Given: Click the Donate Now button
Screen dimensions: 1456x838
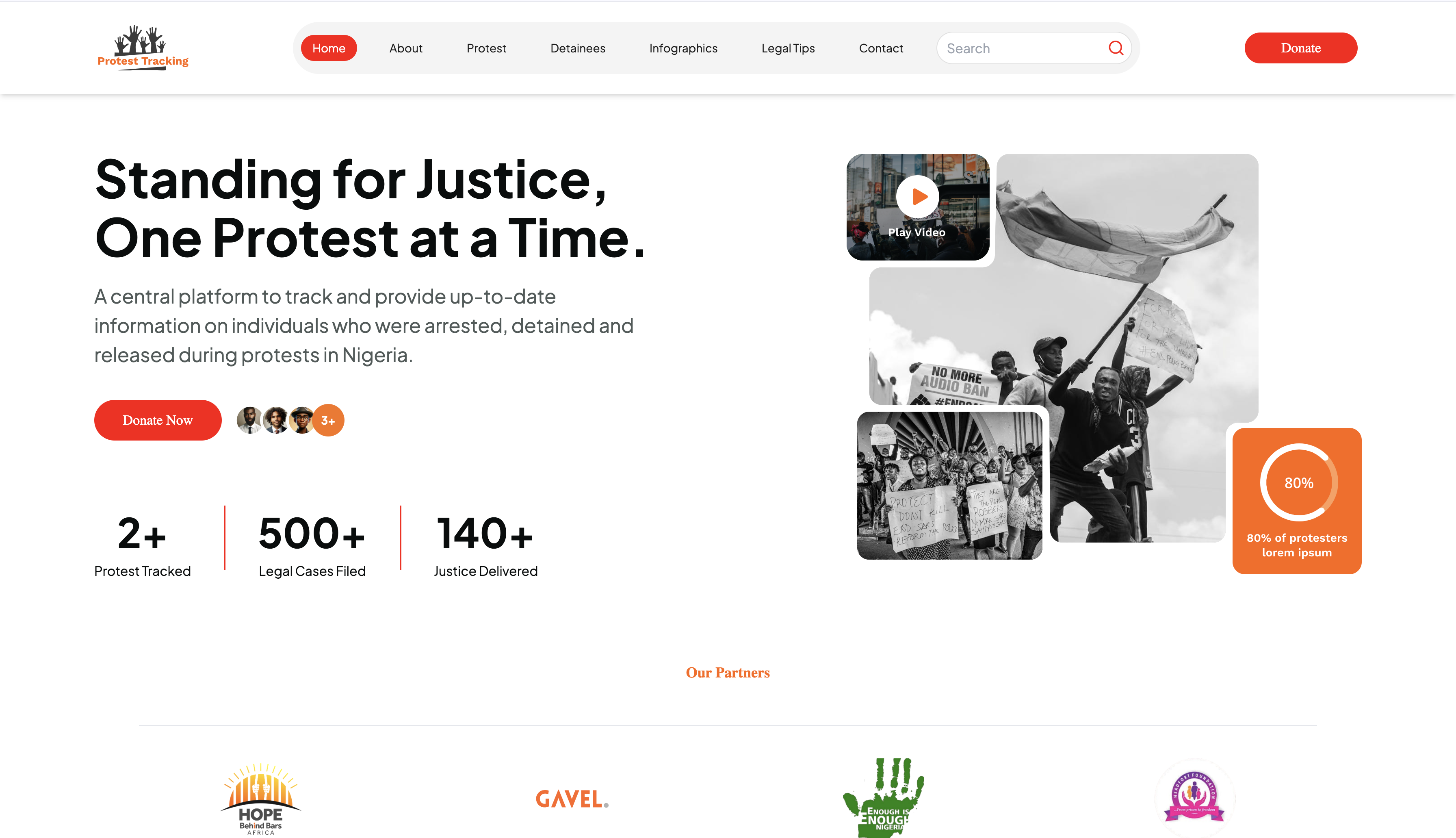Looking at the screenshot, I should [158, 420].
